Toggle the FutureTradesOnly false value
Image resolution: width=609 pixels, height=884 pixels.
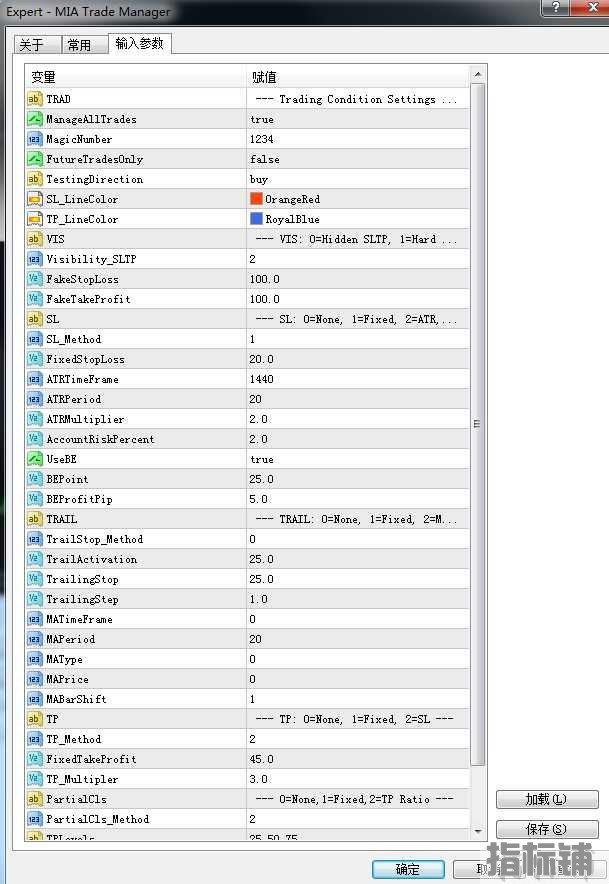coord(265,159)
